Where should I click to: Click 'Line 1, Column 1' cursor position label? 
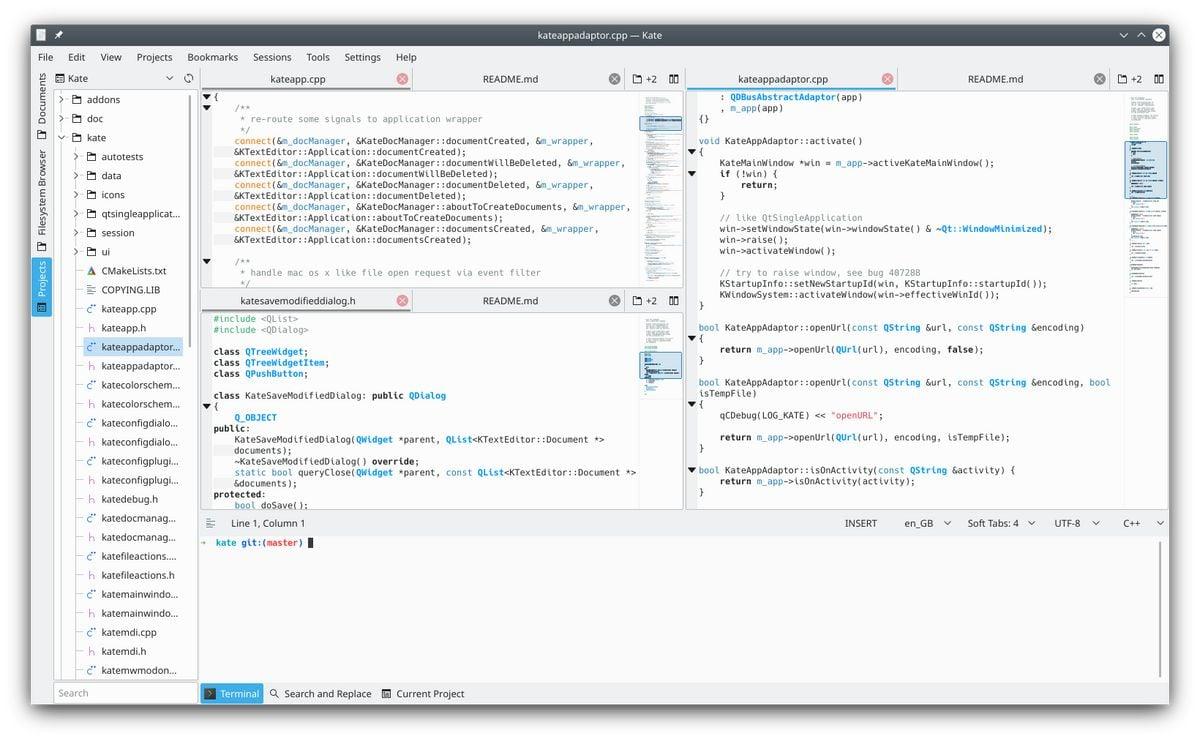268,523
